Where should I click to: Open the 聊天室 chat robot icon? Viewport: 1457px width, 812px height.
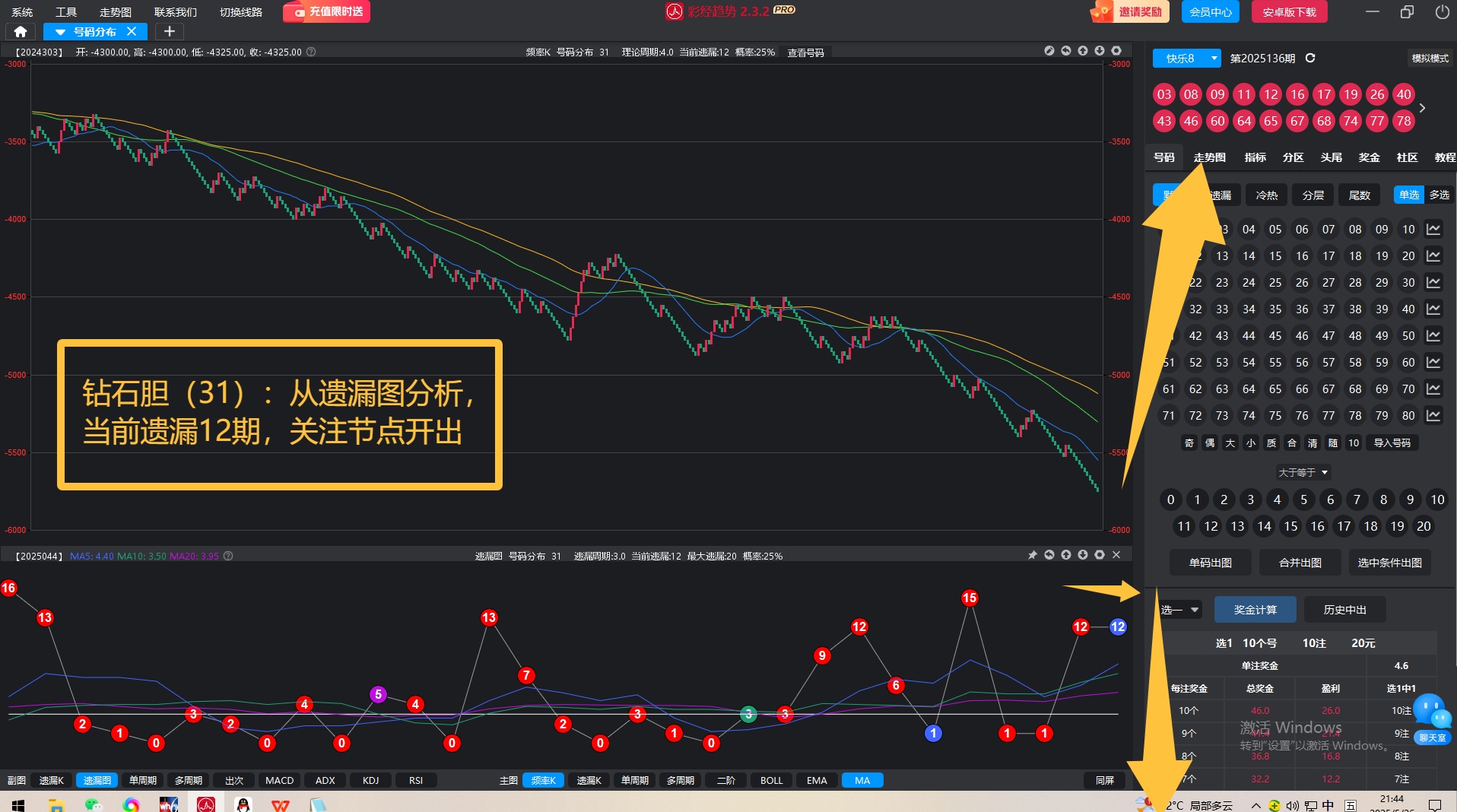tap(1433, 719)
